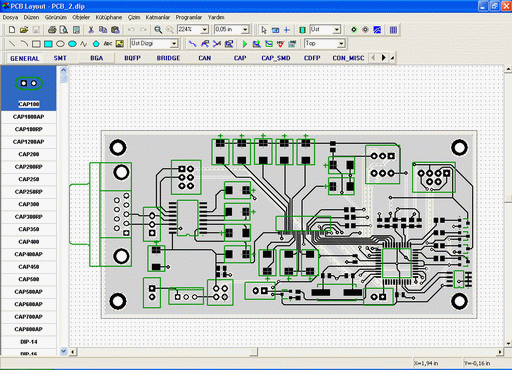Select the filled Polygon tool
Image resolution: width=512 pixels, height=370 pixels.
point(96,44)
